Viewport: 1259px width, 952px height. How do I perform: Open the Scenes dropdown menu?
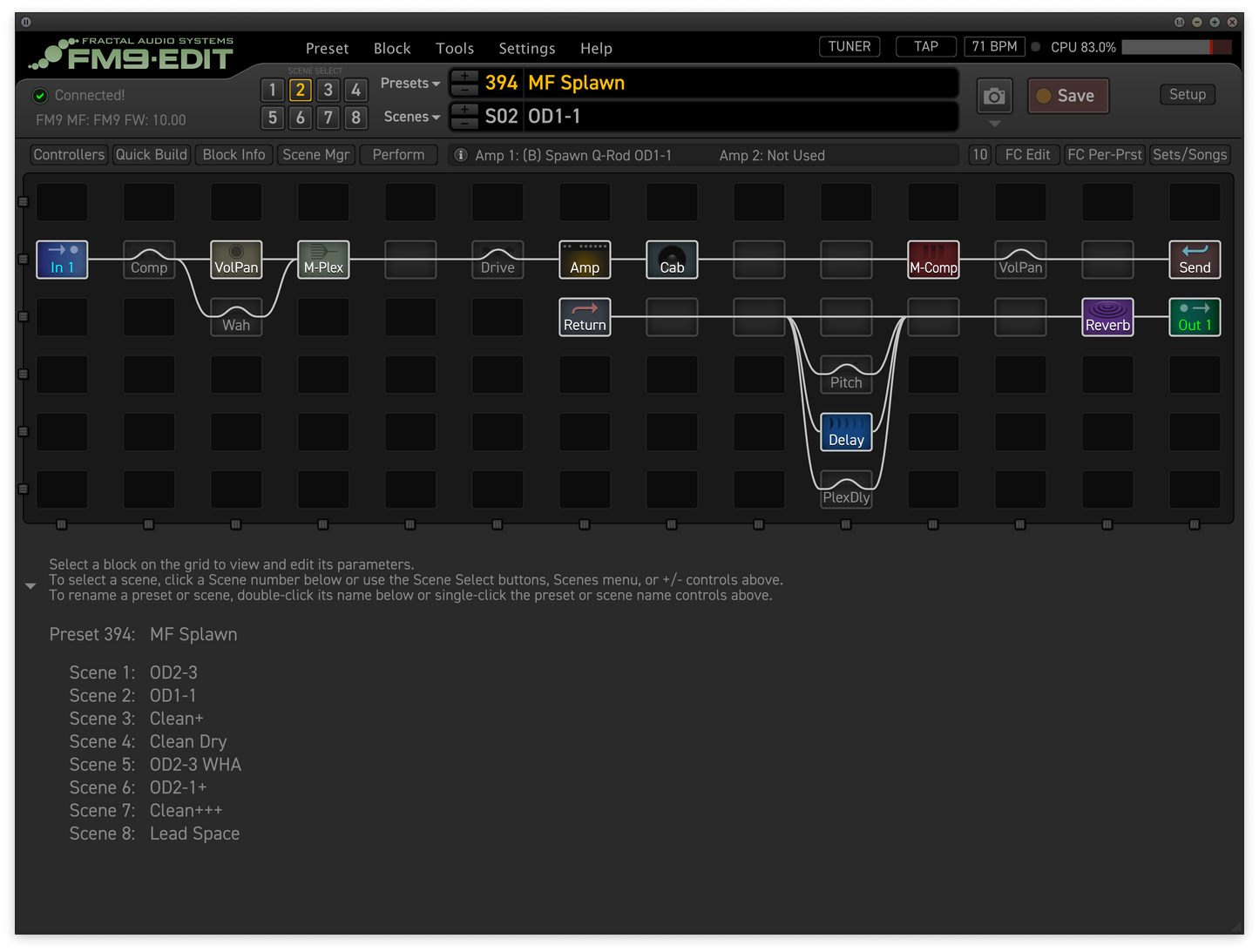point(411,117)
